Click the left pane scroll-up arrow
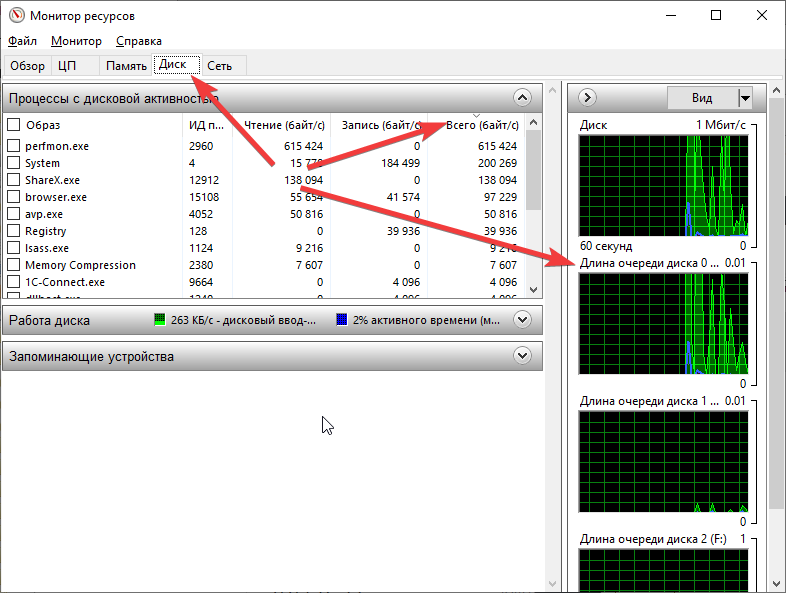This screenshot has height=593, width=786. pyautogui.click(x=552, y=91)
